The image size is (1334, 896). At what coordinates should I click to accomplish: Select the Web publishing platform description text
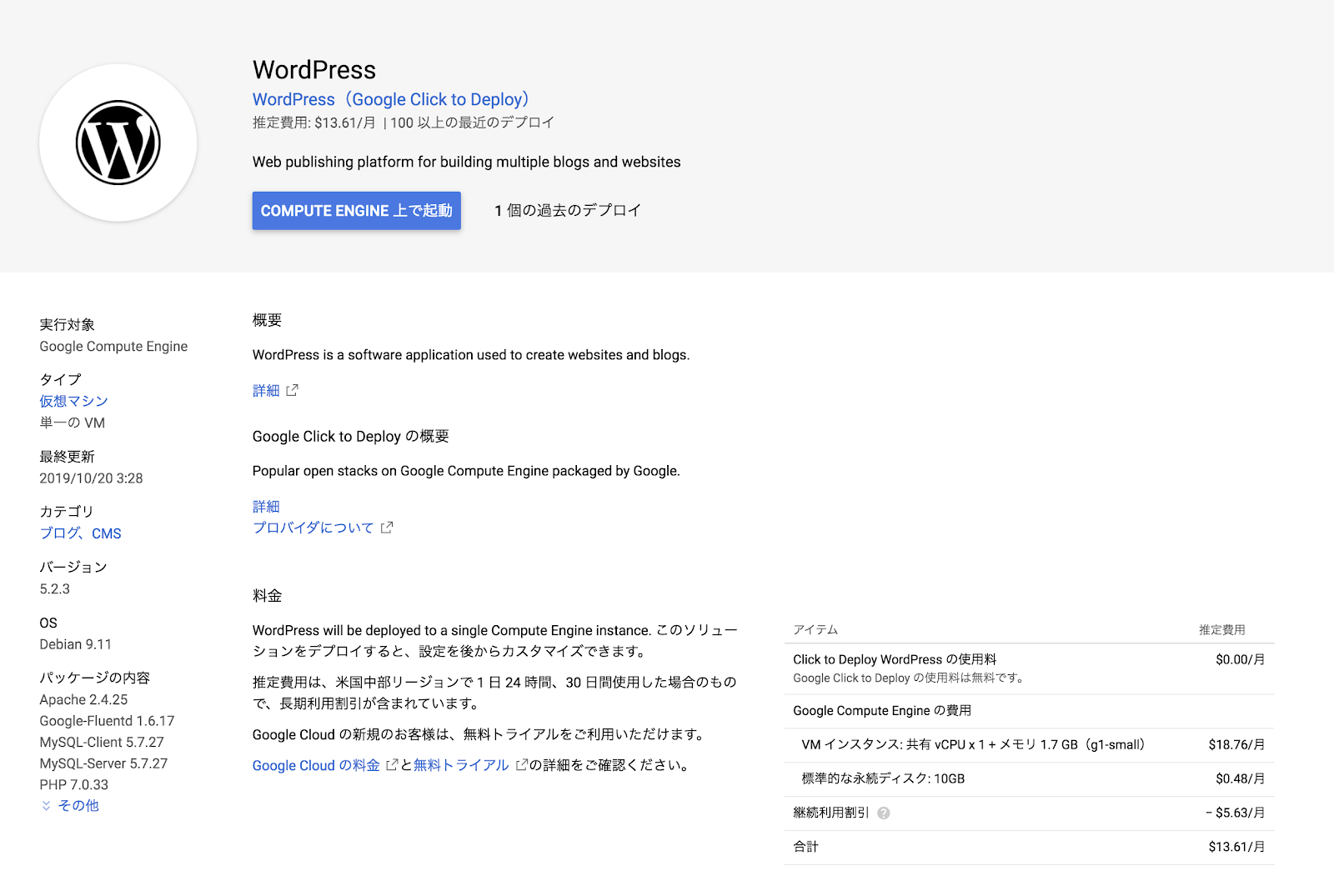click(x=466, y=162)
